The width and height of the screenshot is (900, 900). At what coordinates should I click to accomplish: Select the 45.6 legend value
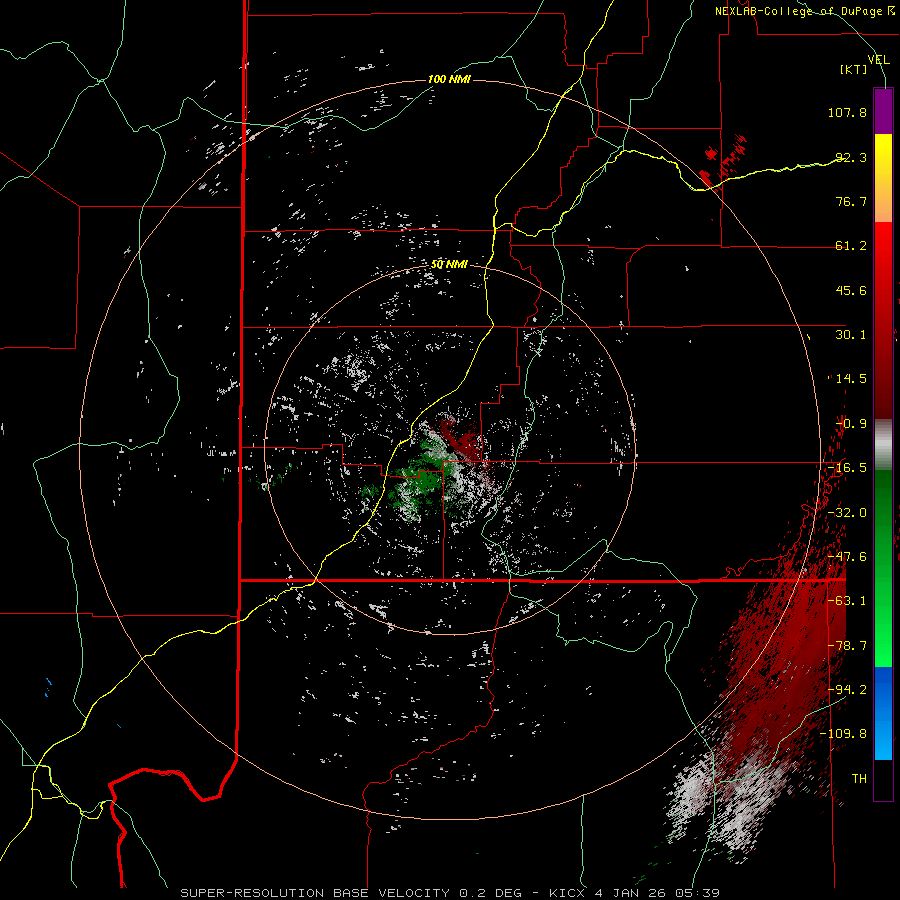coord(851,290)
